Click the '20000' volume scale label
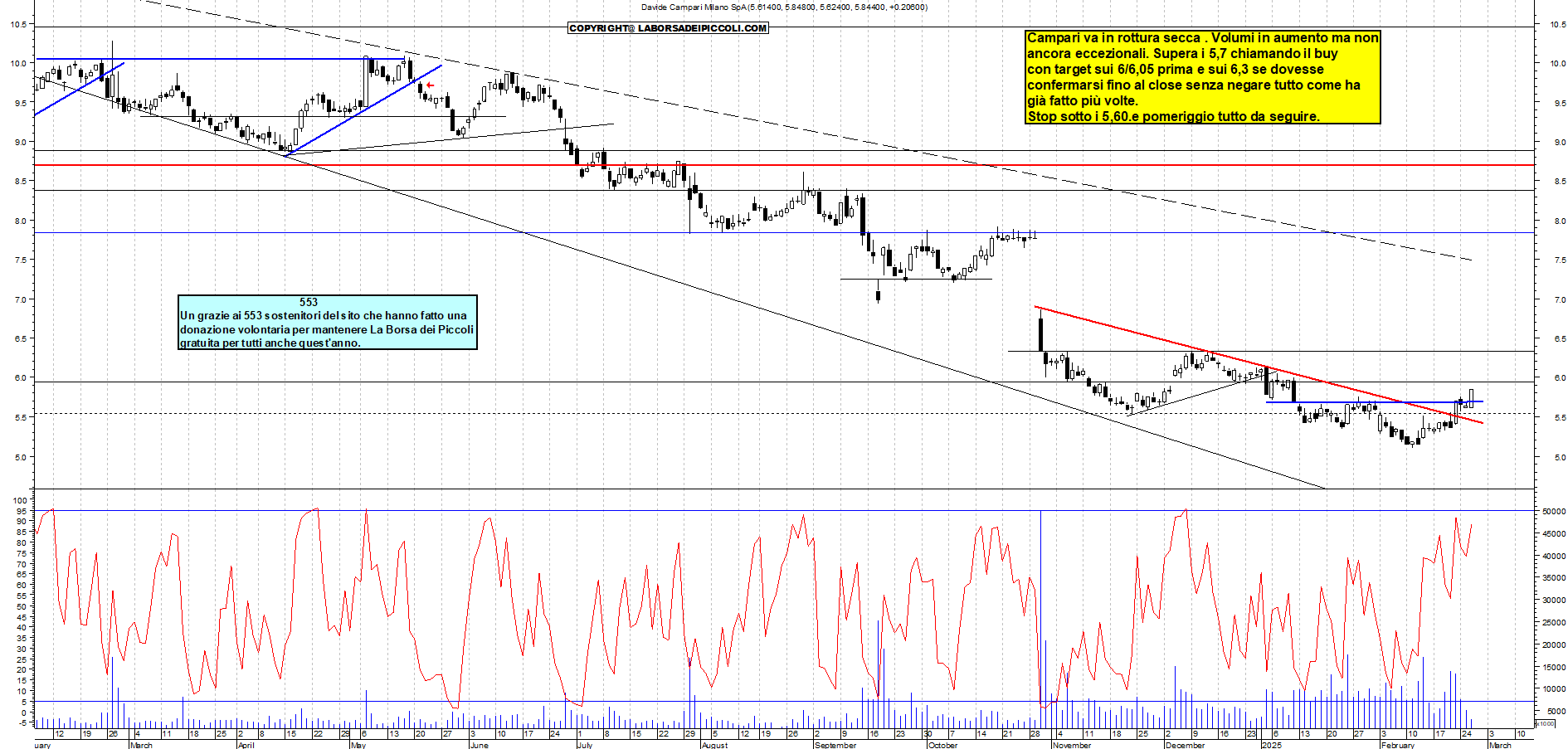The height and width of the screenshot is (749, 1568). tap(1554, 645)
